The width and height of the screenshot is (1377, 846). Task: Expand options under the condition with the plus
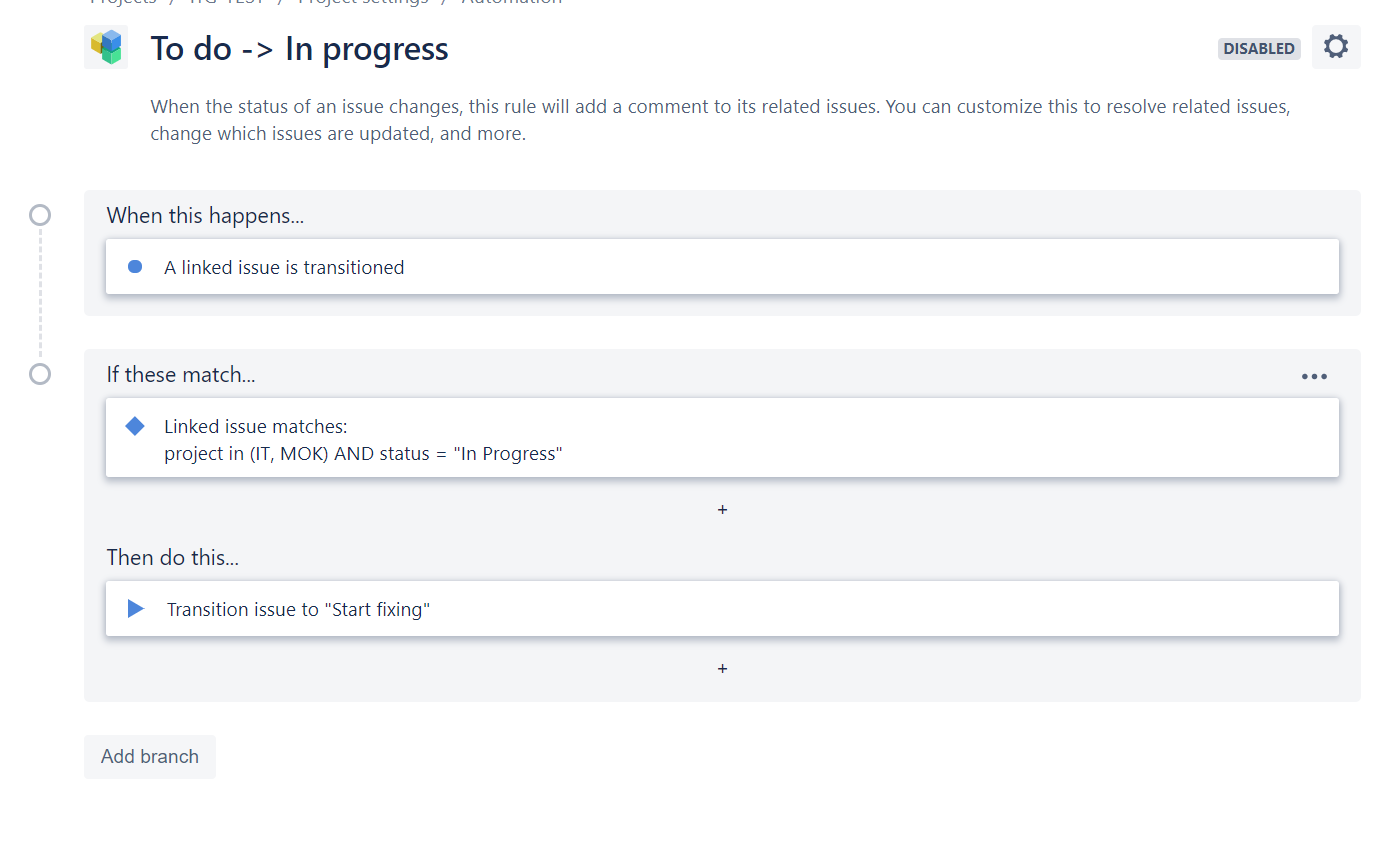pos(722,509)
